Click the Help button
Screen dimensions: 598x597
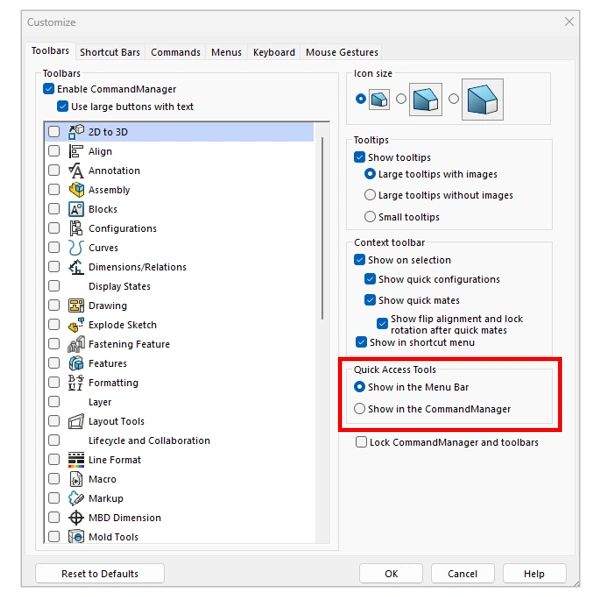(534, 573)
